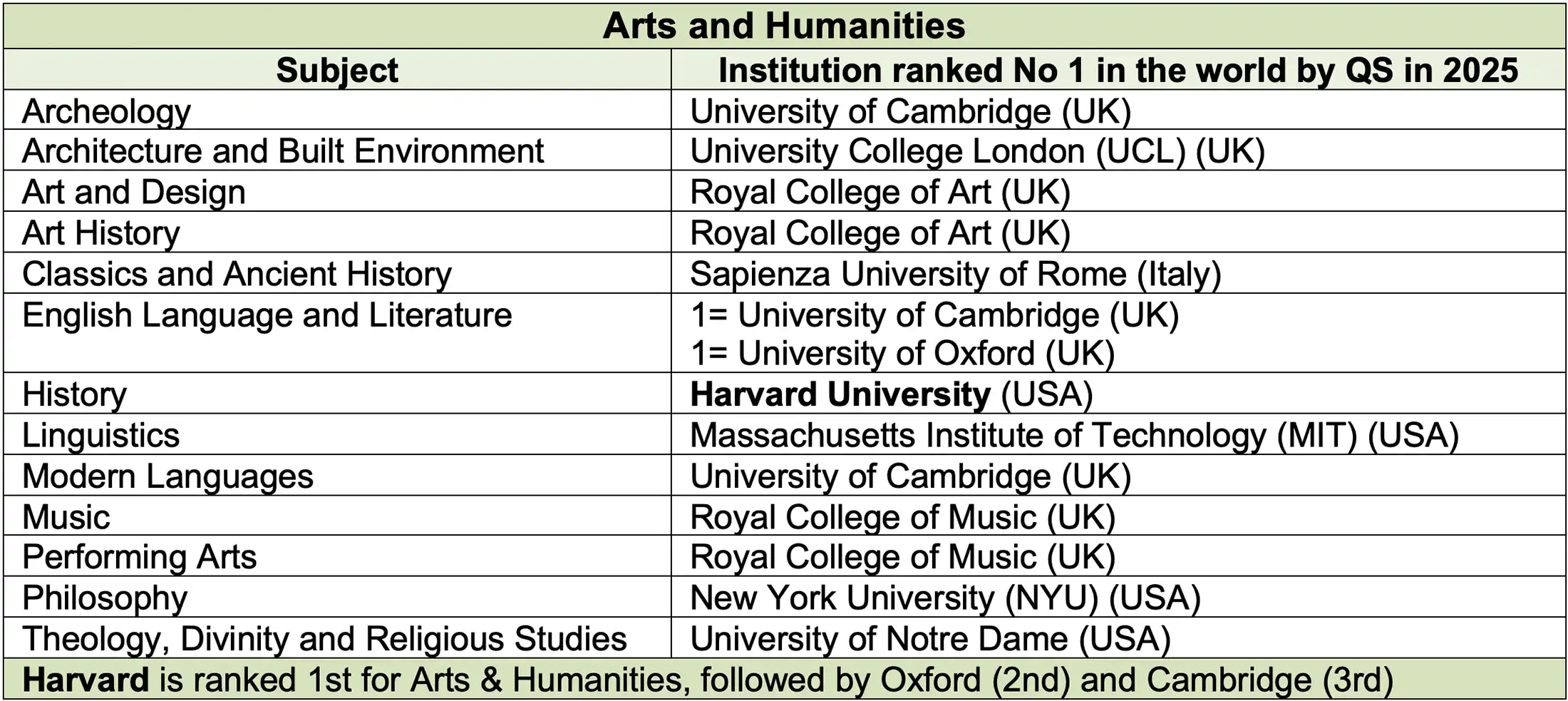Screen dimensions: 1568x701
Task: Select the 'Architecture and Built Environment' cell
Action: point(283,151)
